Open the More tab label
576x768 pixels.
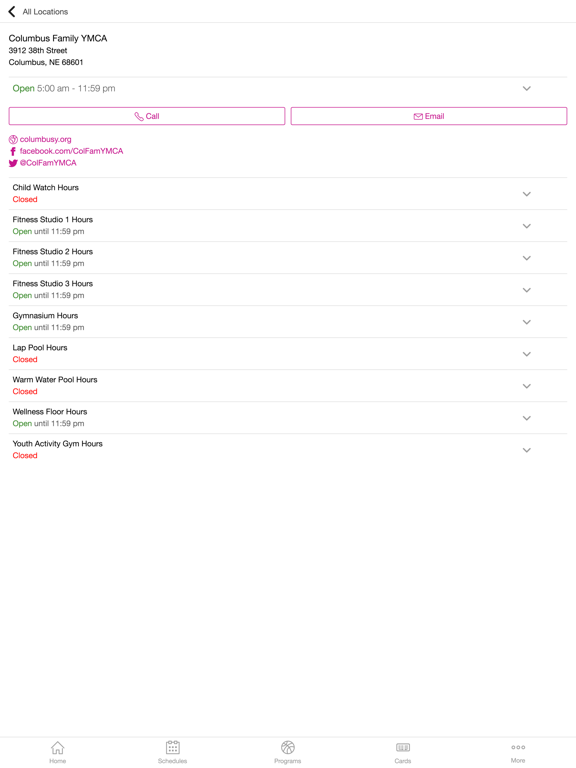click(518, 761)
